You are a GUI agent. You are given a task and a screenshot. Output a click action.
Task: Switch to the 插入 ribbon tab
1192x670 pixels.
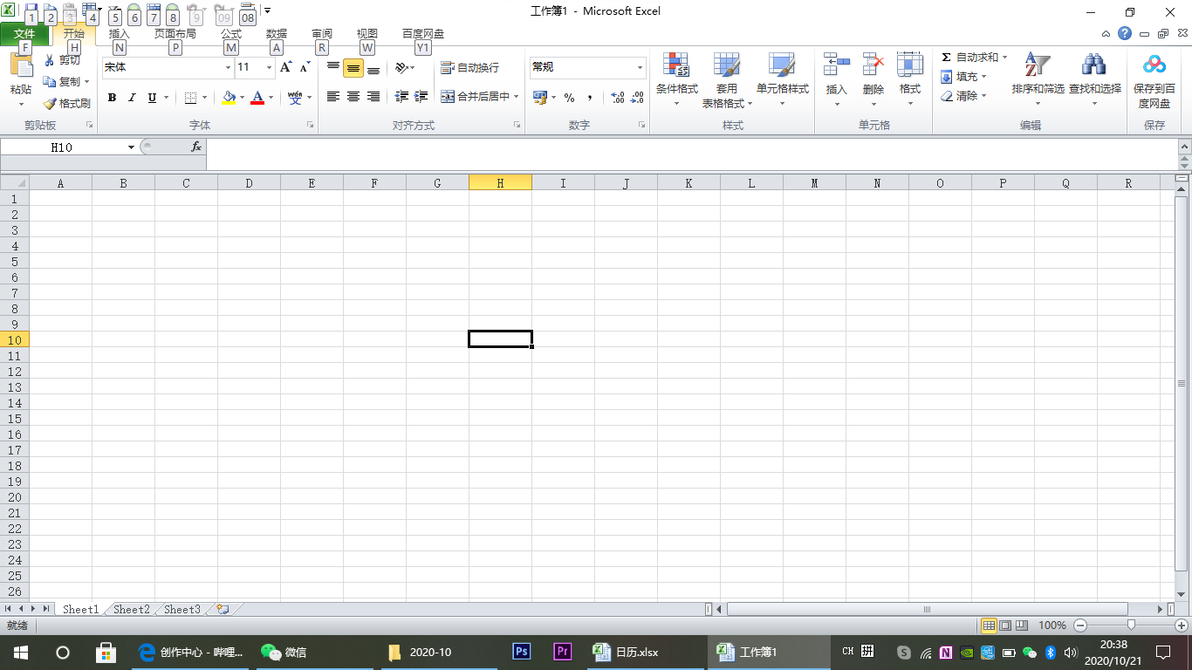pyautogui.click(x=119, y=33)
